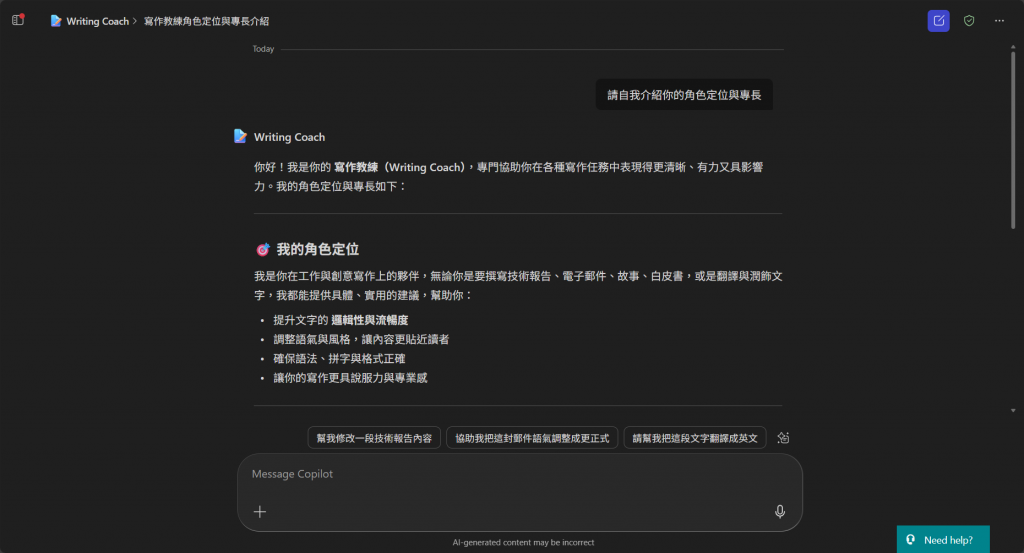Click the Writing Coach avatar icon in reply
The width and height of the screenshot is (1024, 553).
pyautogui.click(x=240, y=136)
